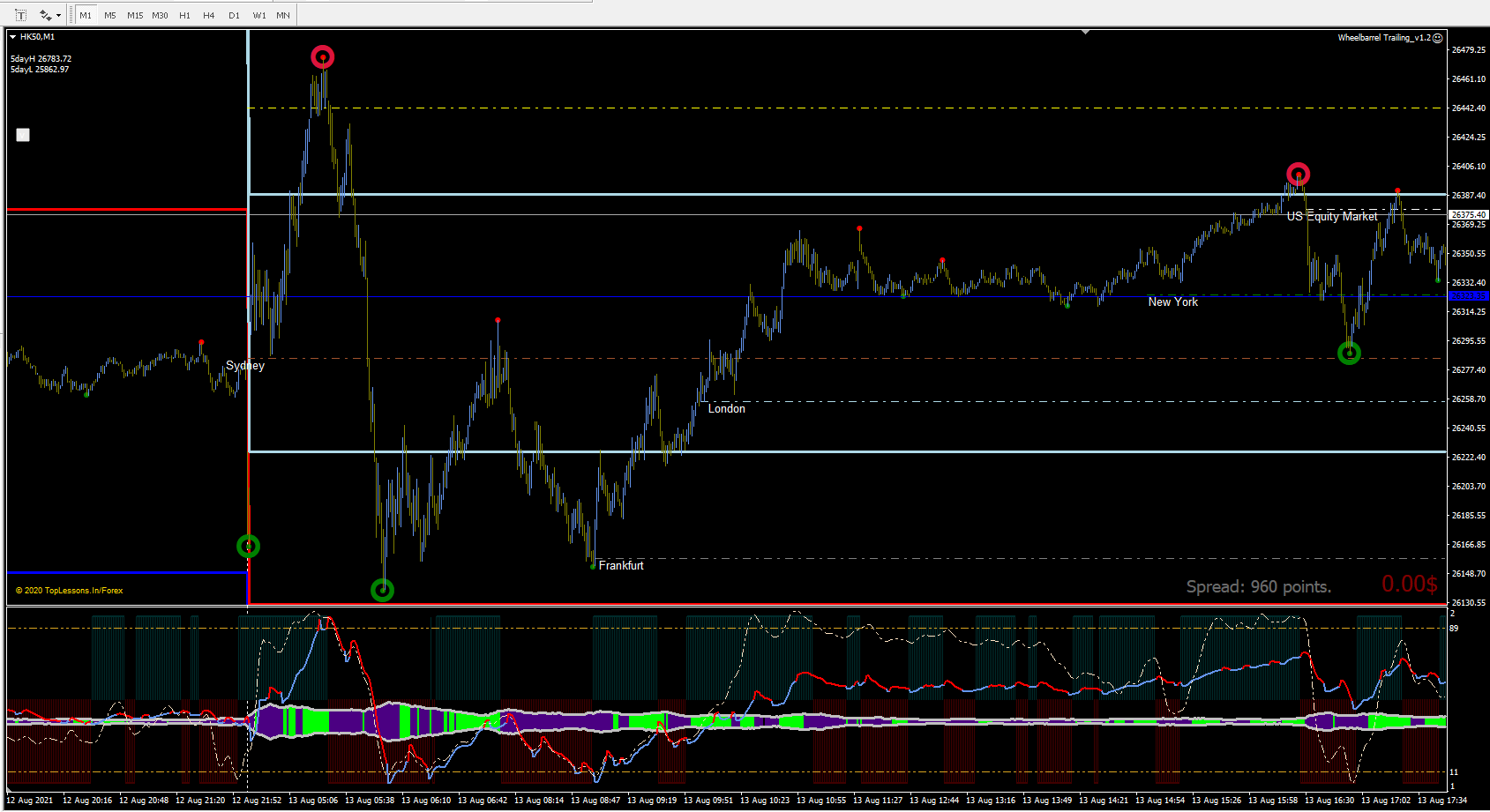The width and height of the screenshot is (1490, 812).
Task: Toggle the white square checkbox on chart
Action: 23,135
